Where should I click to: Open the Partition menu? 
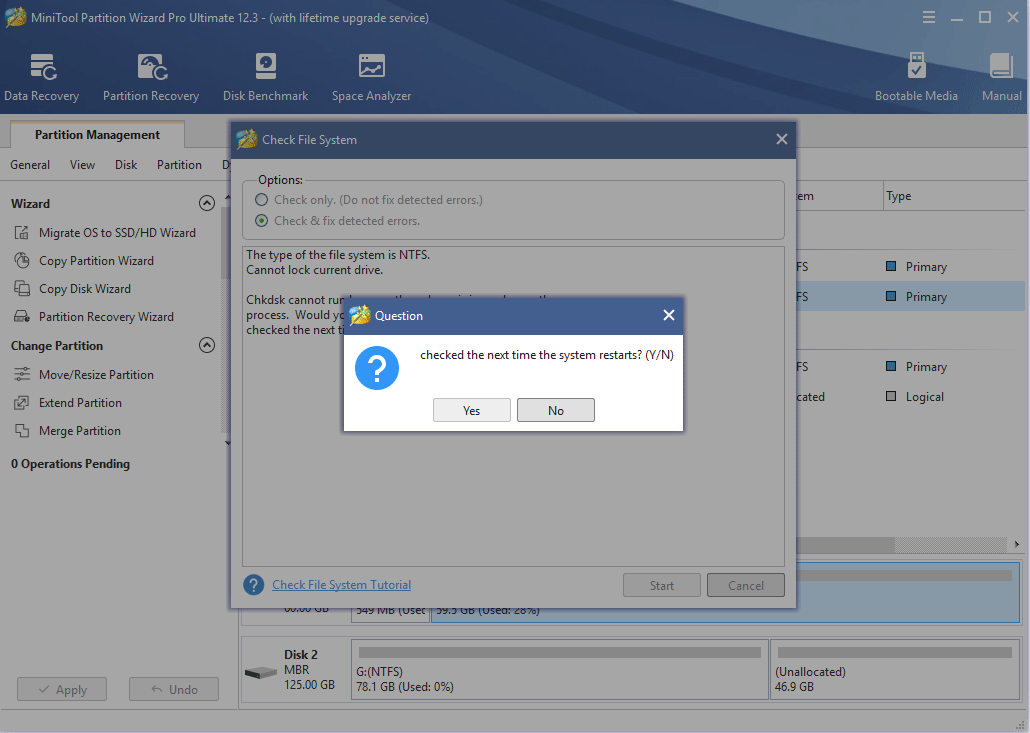point(179,165)
